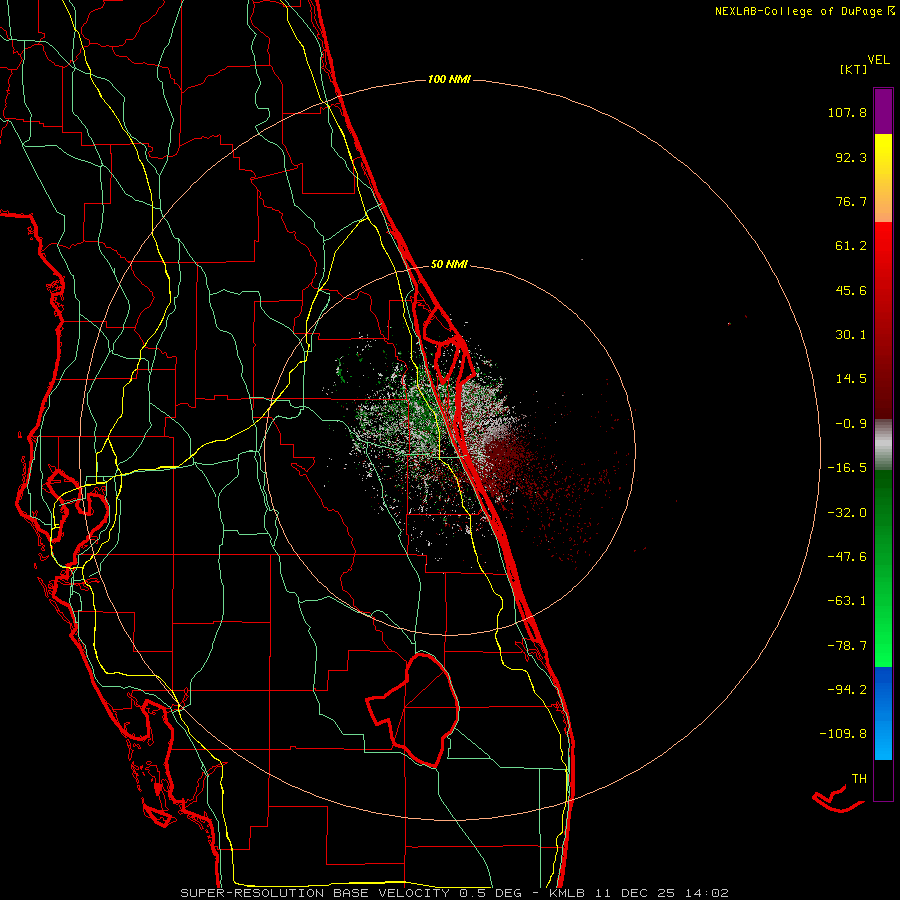Select the -94.2 scale value
The height and width of the screenshot is (900, 900).
(x=847, y=690)
